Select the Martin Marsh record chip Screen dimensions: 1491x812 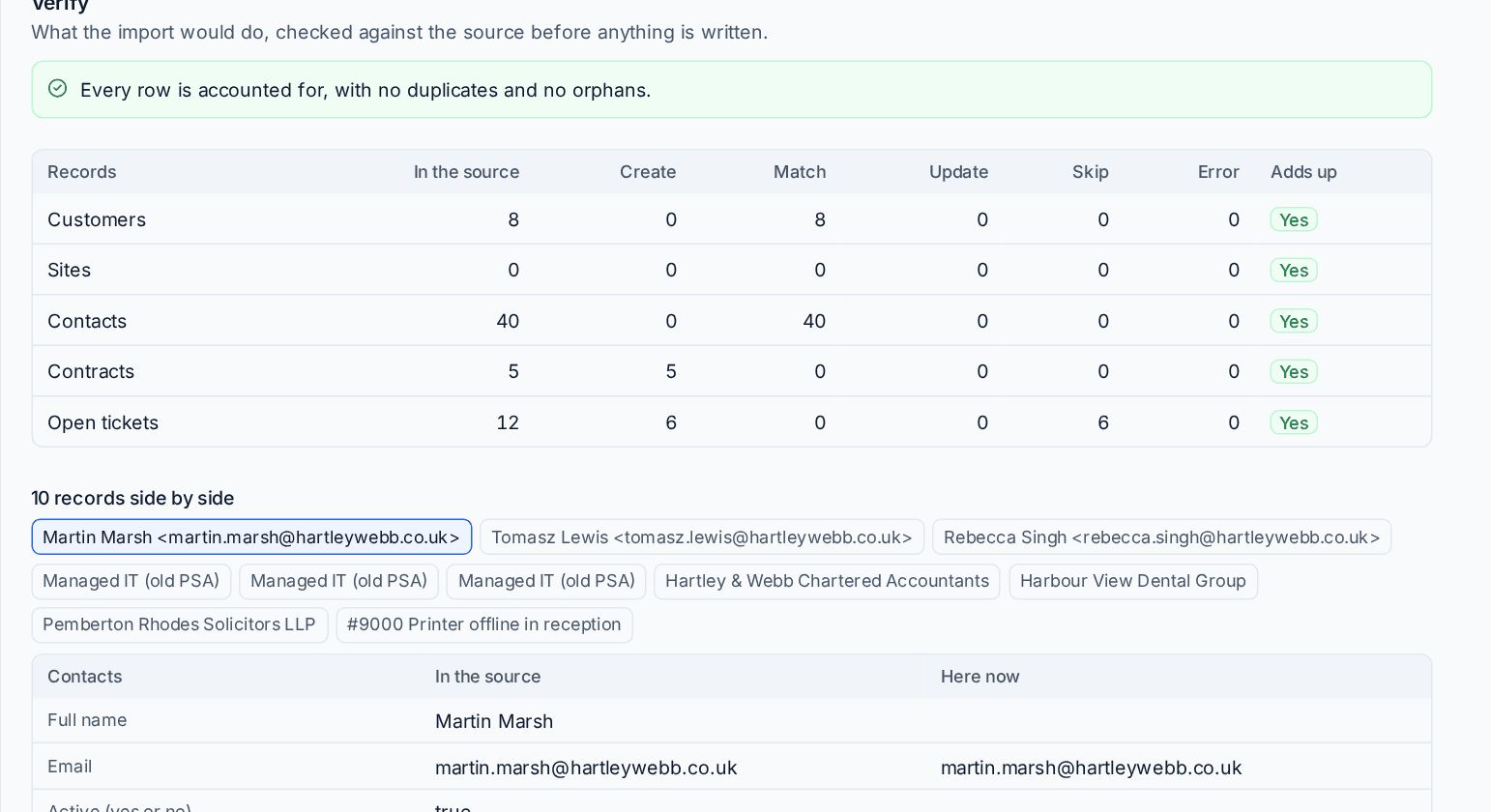click(x=251, y=536)
